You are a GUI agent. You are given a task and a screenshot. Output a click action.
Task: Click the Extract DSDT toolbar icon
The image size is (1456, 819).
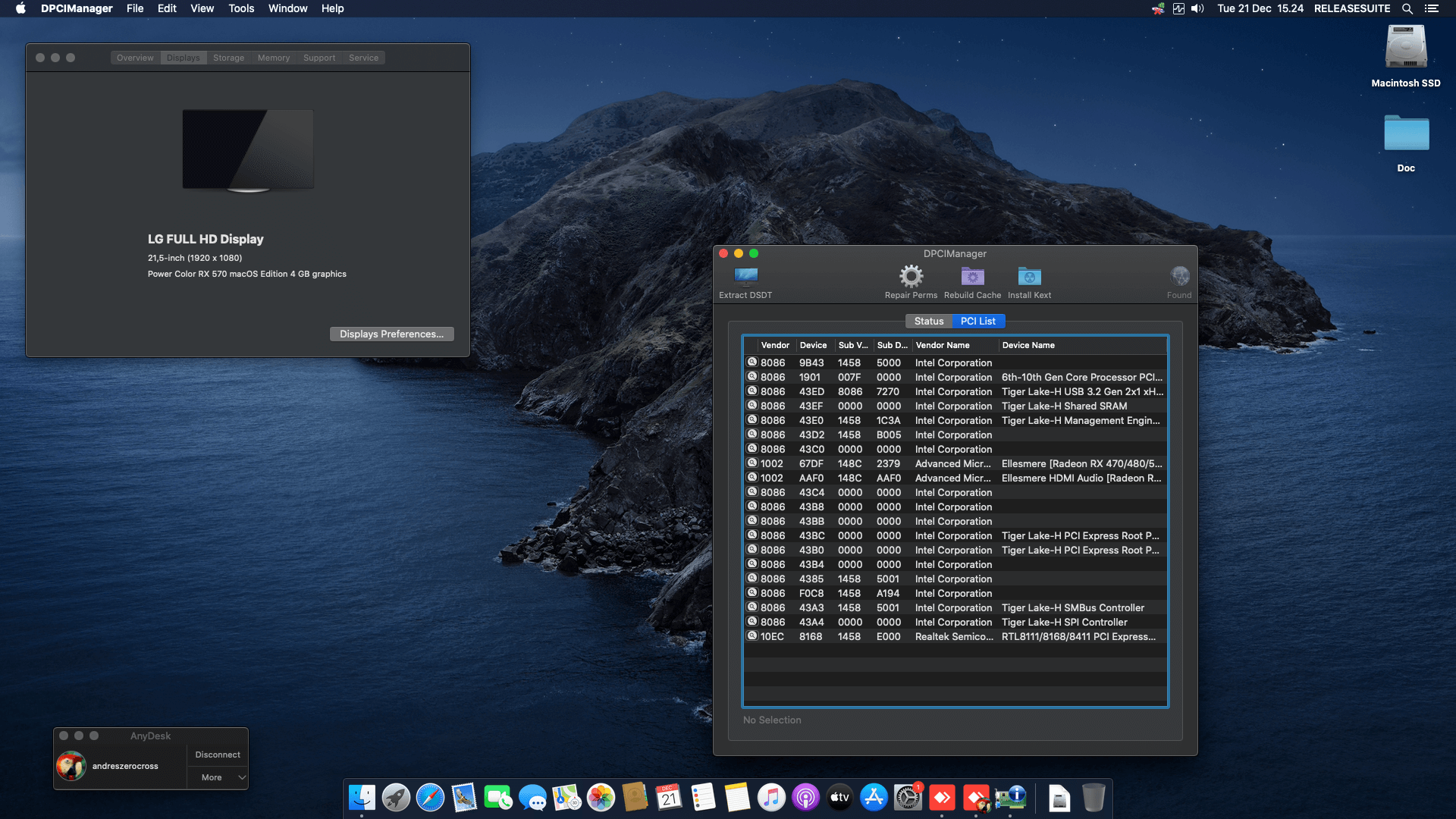pyautogui.click(x=746, y=276)
